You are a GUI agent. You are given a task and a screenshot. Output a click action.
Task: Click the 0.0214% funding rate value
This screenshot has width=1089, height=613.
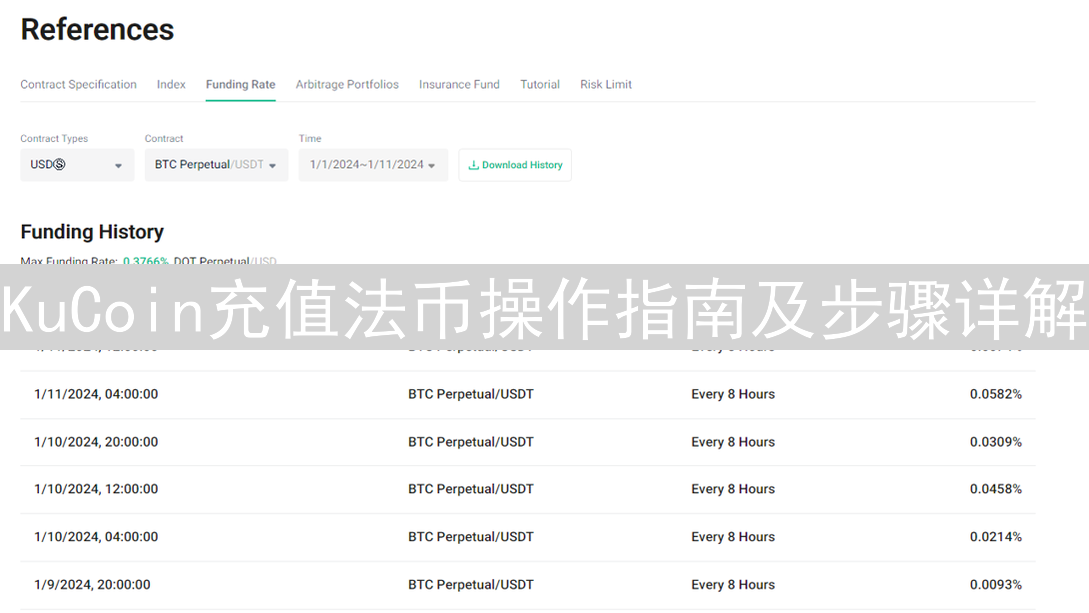tap(995, 537)
